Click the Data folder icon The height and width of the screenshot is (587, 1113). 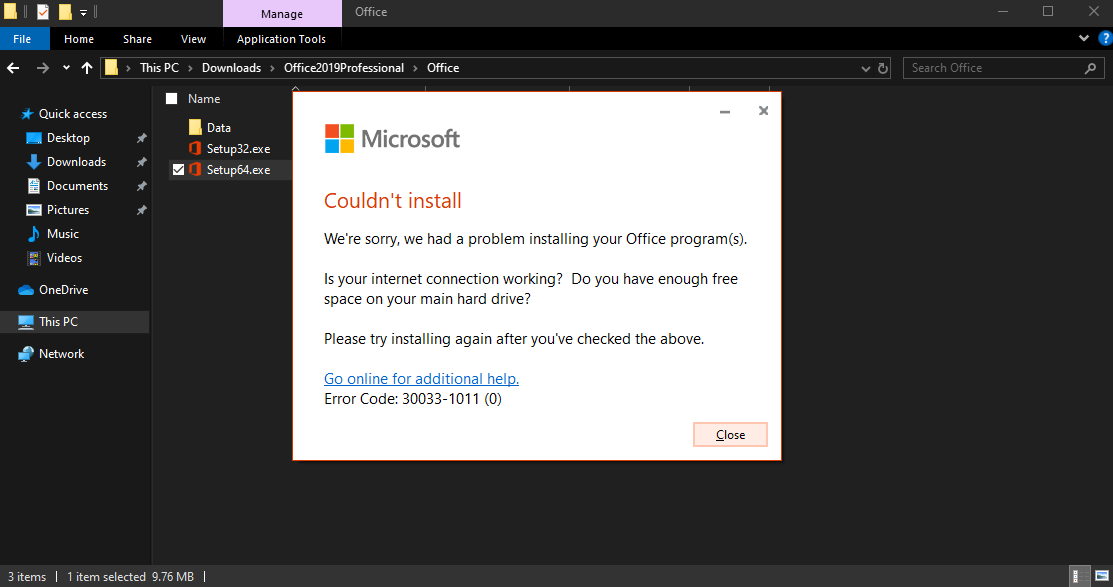(x=195, y=127)
